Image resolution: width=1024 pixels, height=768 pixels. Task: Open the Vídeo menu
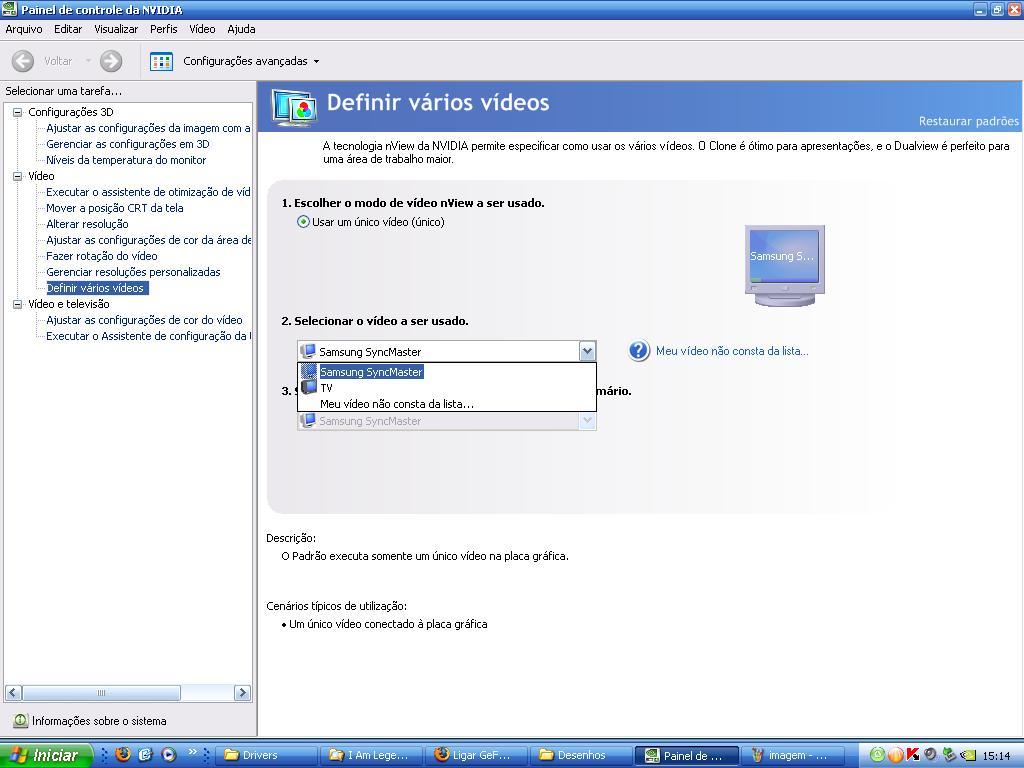202,29
